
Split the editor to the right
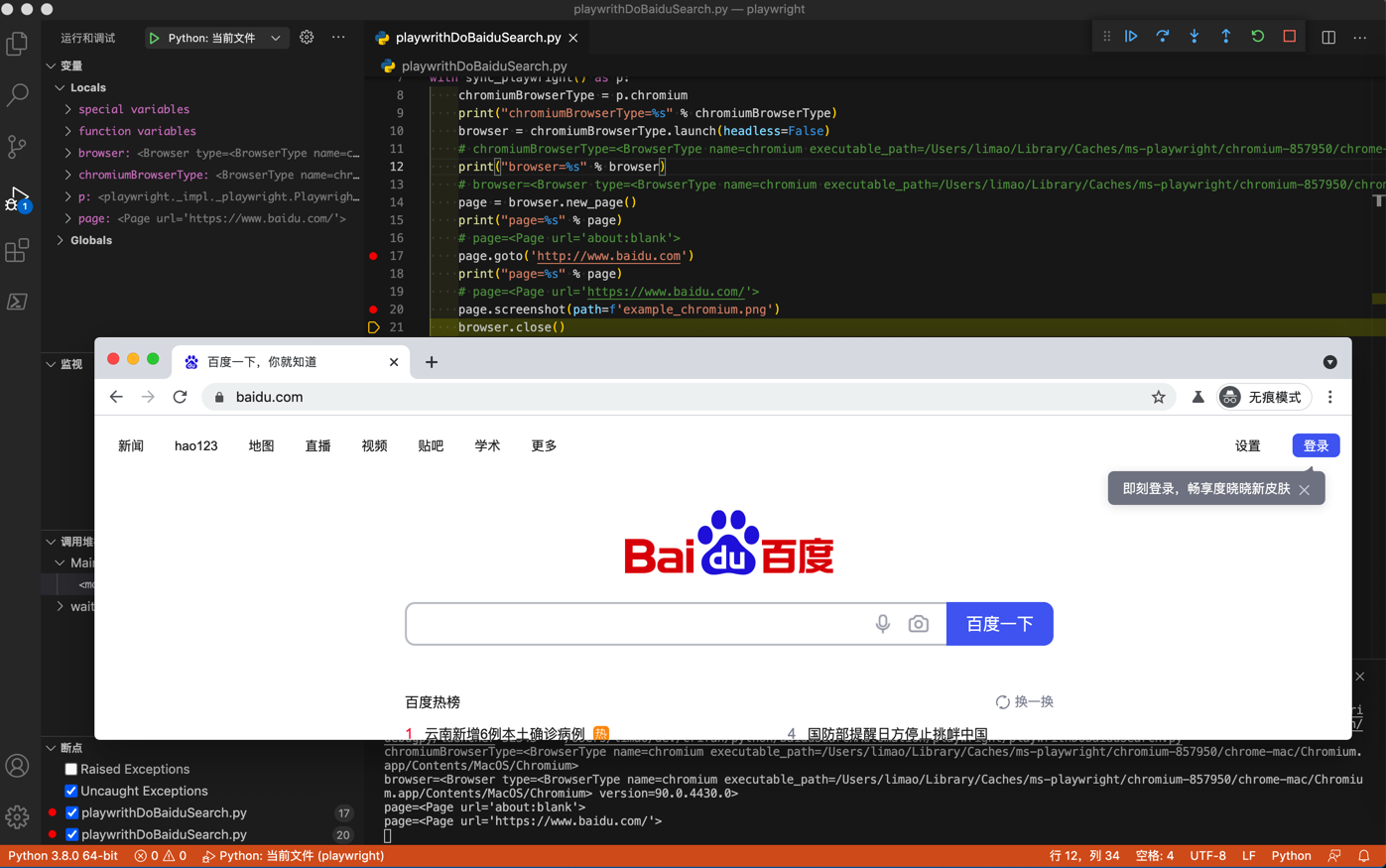[1328, 38]
